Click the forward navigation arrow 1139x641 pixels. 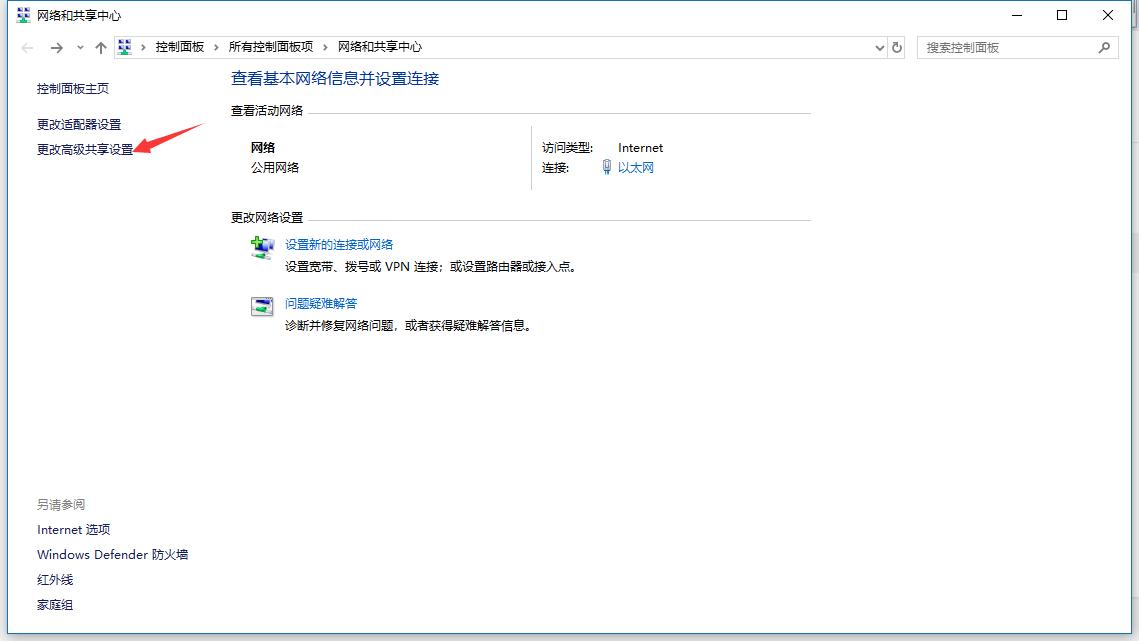[x=57, y=47]
